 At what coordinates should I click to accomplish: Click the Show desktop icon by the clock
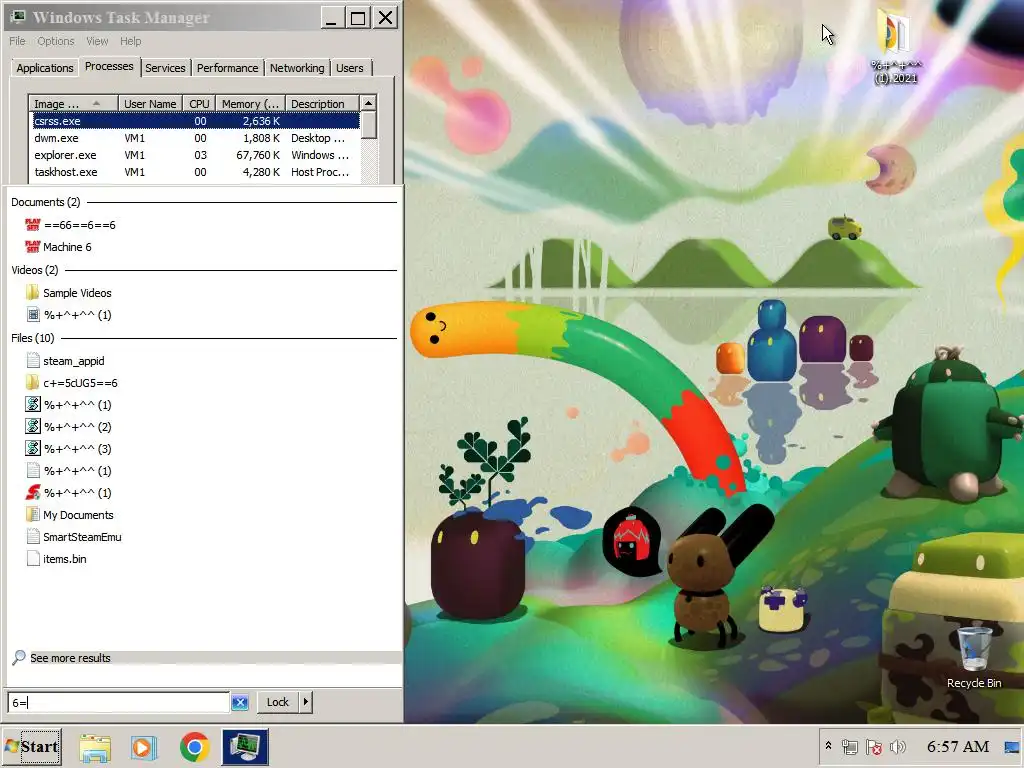(1012, 746)
